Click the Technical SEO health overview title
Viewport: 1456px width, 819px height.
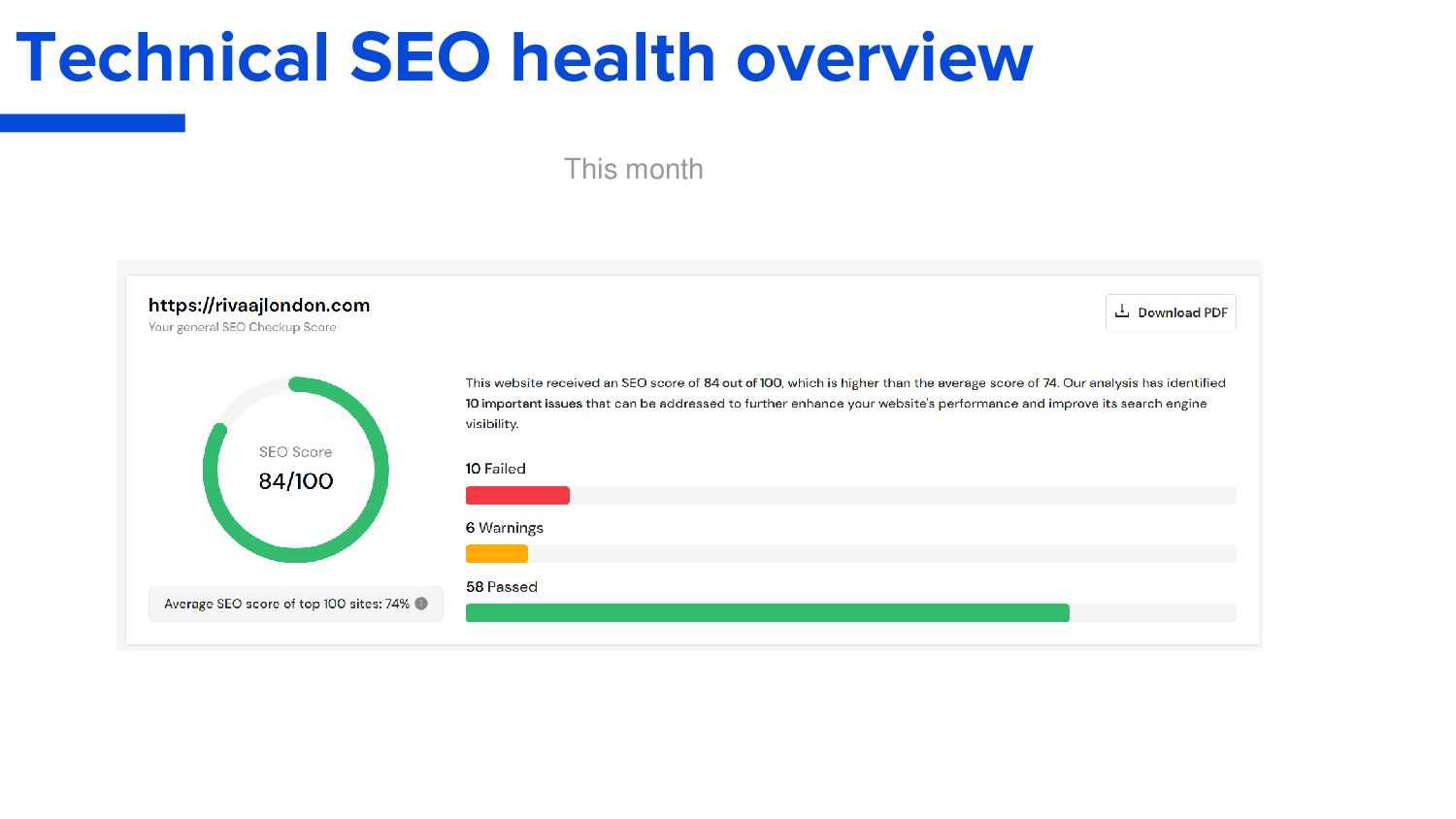pyautogui.click(x=524, y=57)
